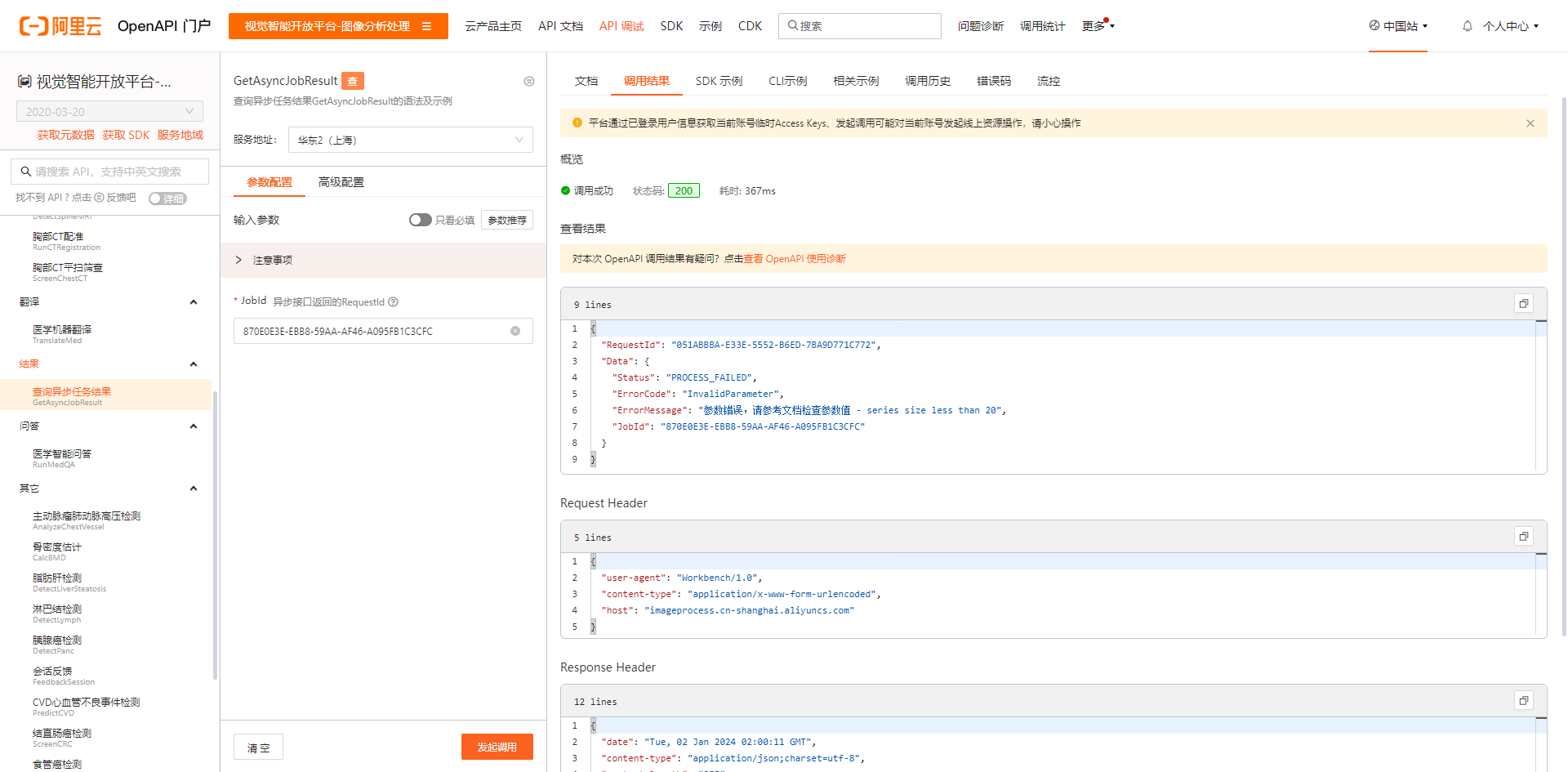The height and width of the screenshot is (772, 1568).
Task: Focus the top bar 搜索 field
Action: (x=860, y=26)
